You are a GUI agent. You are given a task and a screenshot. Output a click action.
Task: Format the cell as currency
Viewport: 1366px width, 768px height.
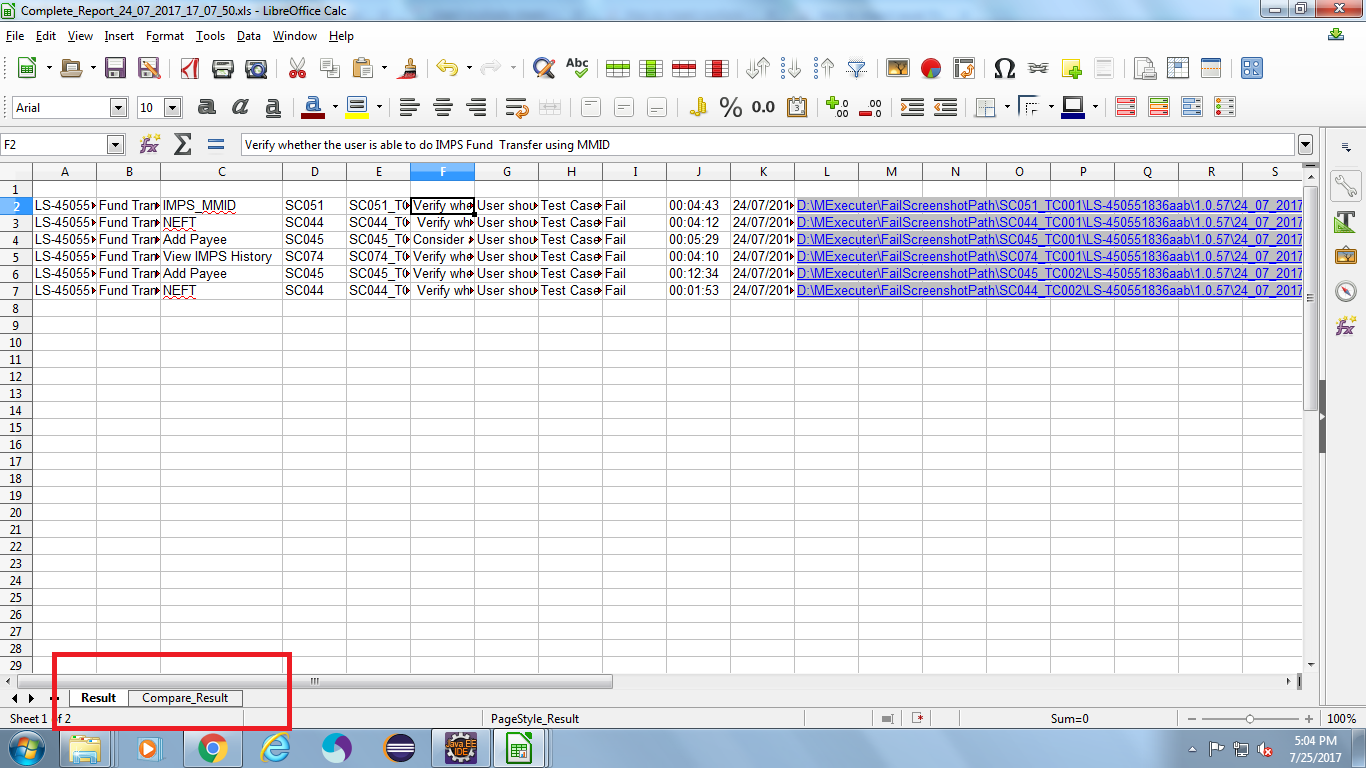(699, 107)
